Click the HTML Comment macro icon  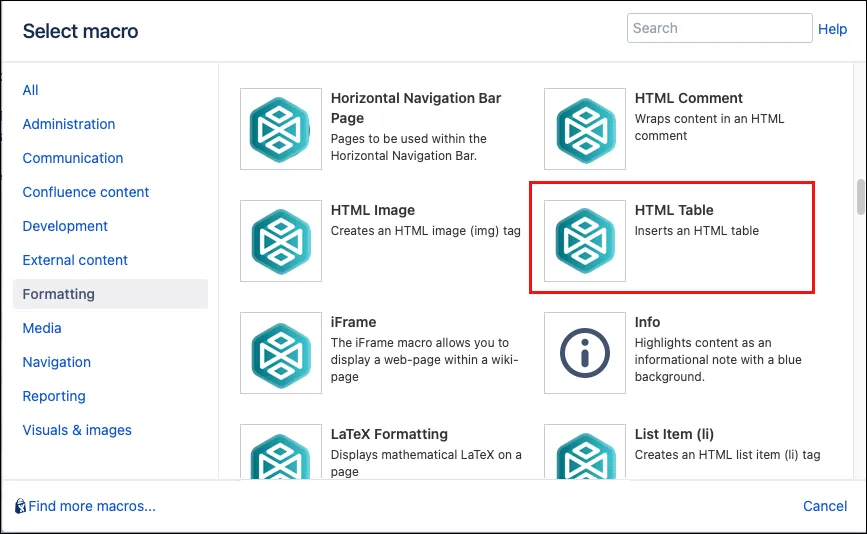click(x=585, y=129)
